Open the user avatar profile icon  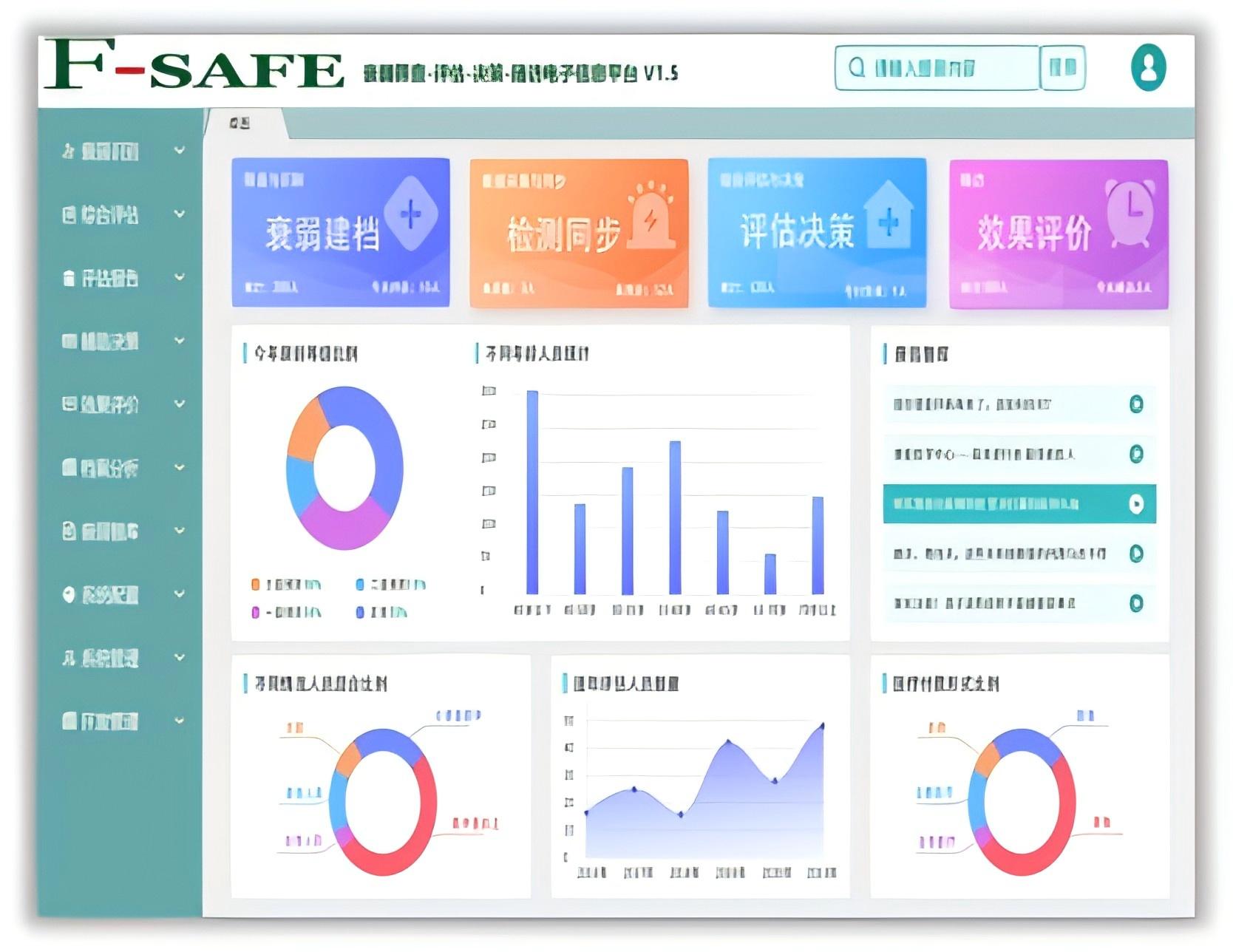(x=1148, y=67)
